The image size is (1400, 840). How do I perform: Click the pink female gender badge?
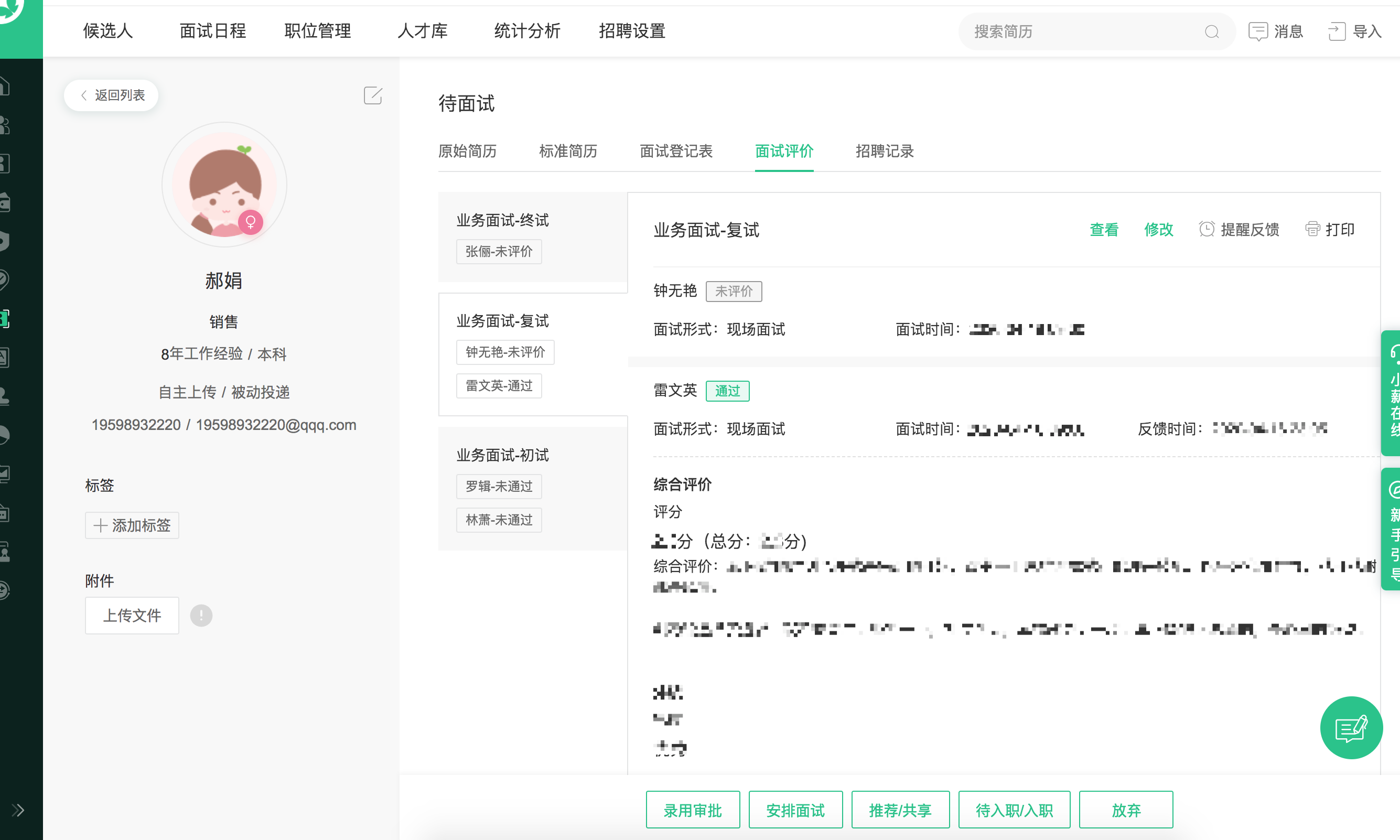[250, 222]
